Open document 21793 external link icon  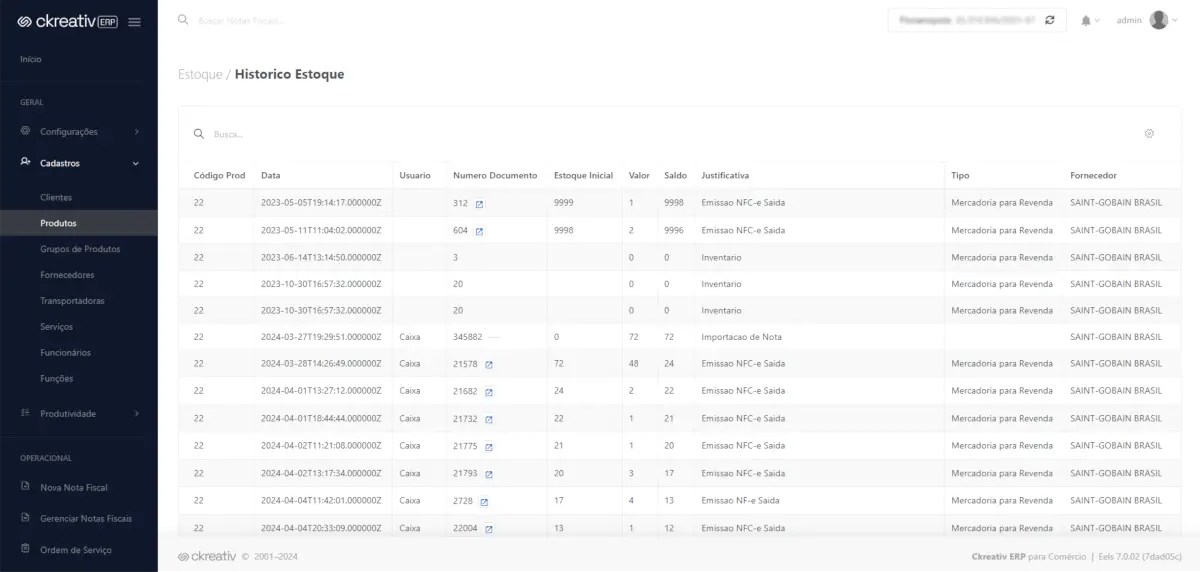point(489,473)
